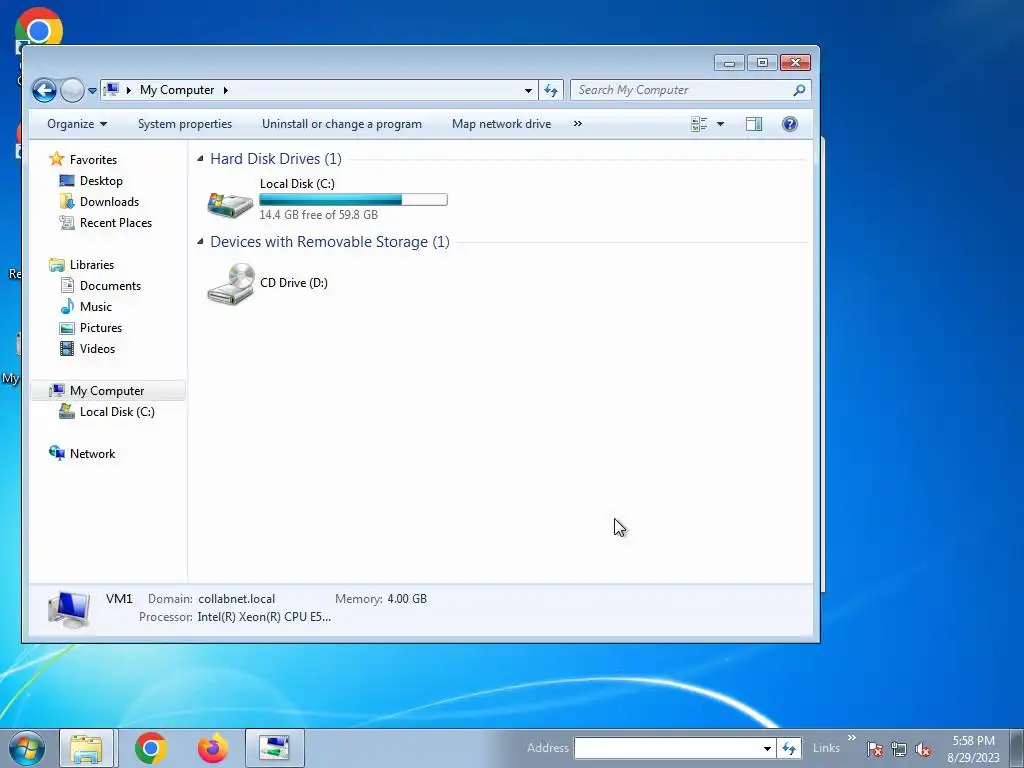
Task: Click the Hard Disk Drives (1) header
Action: point(276,159)
